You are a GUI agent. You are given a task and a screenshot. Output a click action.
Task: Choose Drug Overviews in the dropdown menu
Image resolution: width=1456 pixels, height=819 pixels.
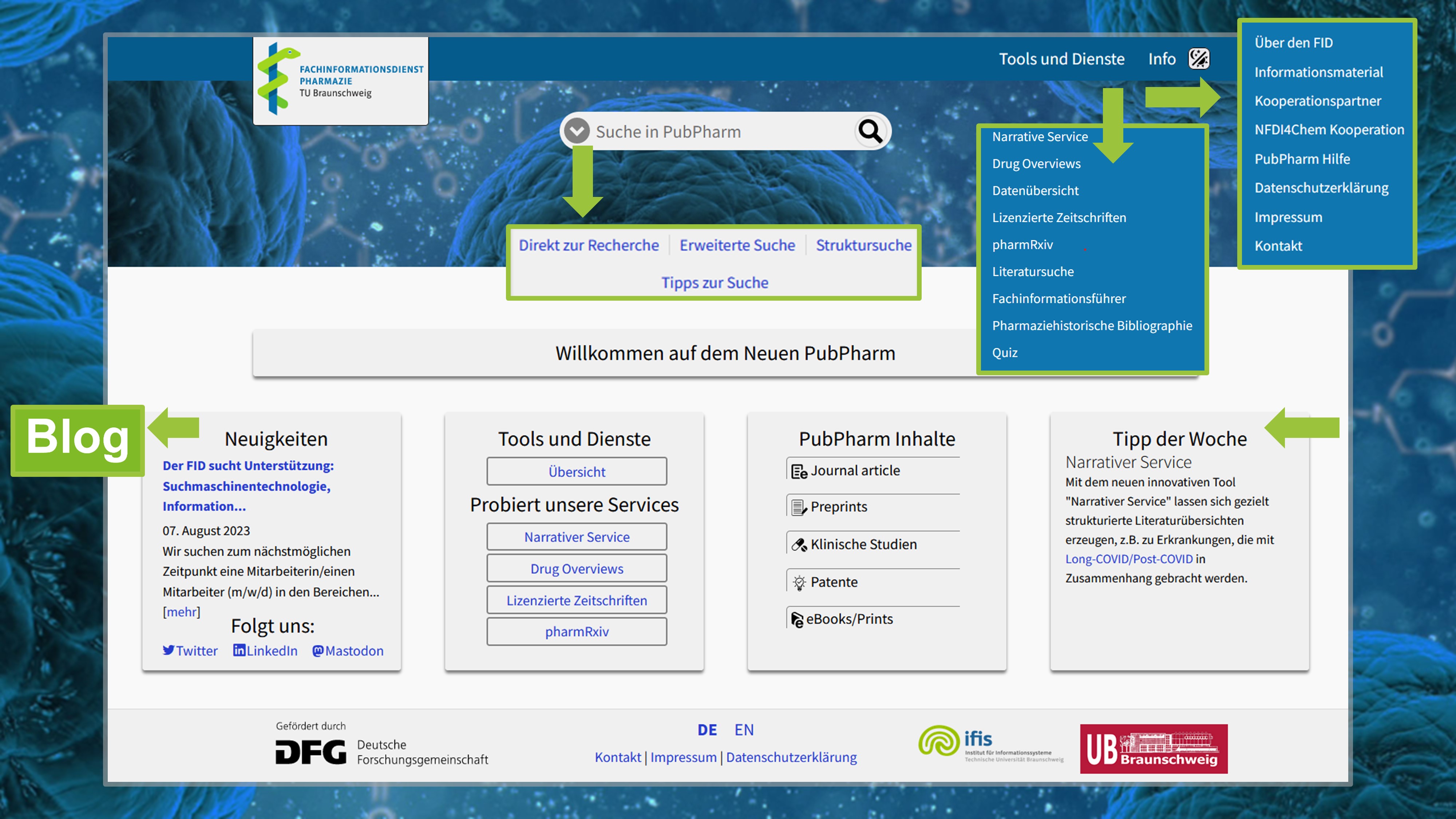click(x=1036, y=163)
